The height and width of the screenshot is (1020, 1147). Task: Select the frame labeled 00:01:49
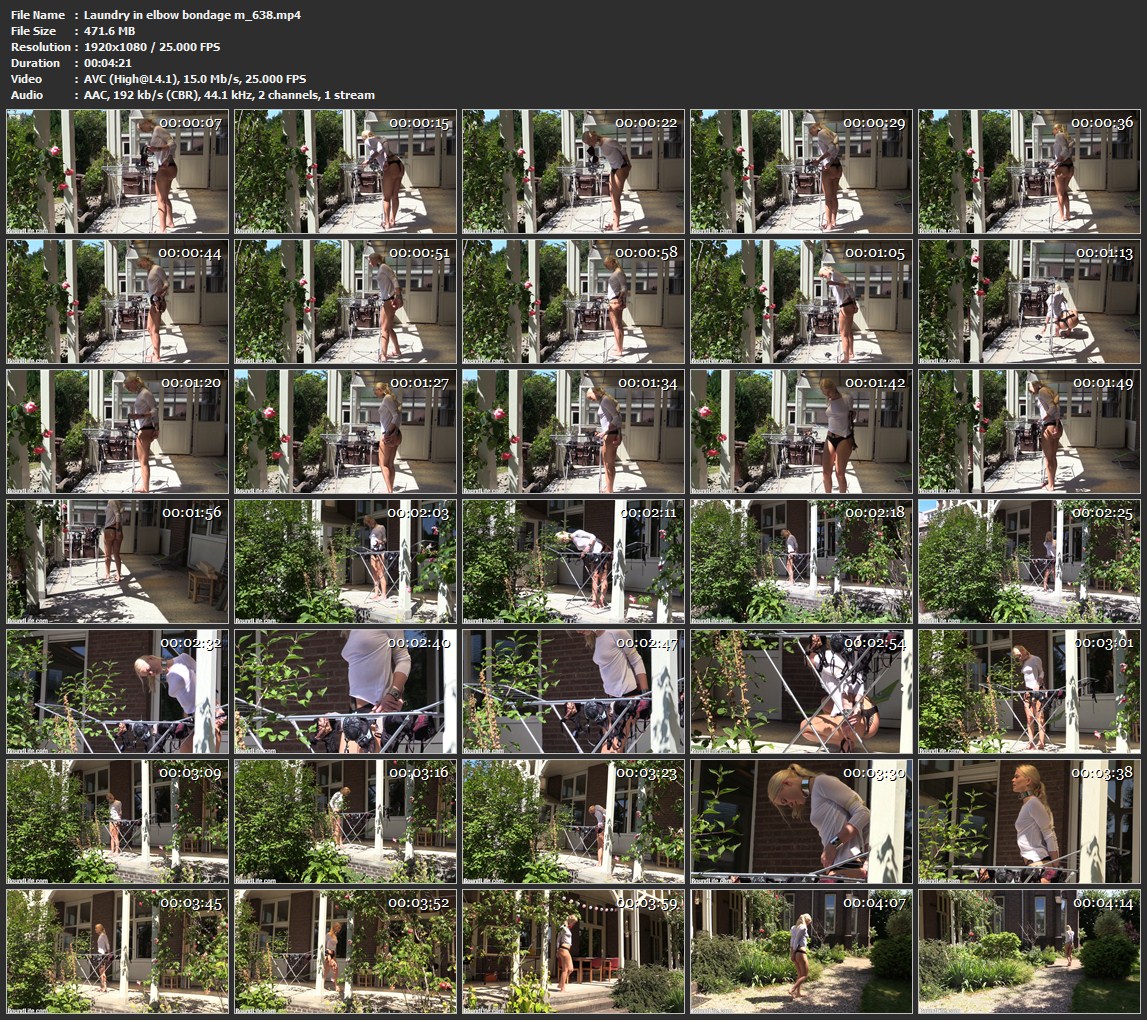click(1029, 432)
